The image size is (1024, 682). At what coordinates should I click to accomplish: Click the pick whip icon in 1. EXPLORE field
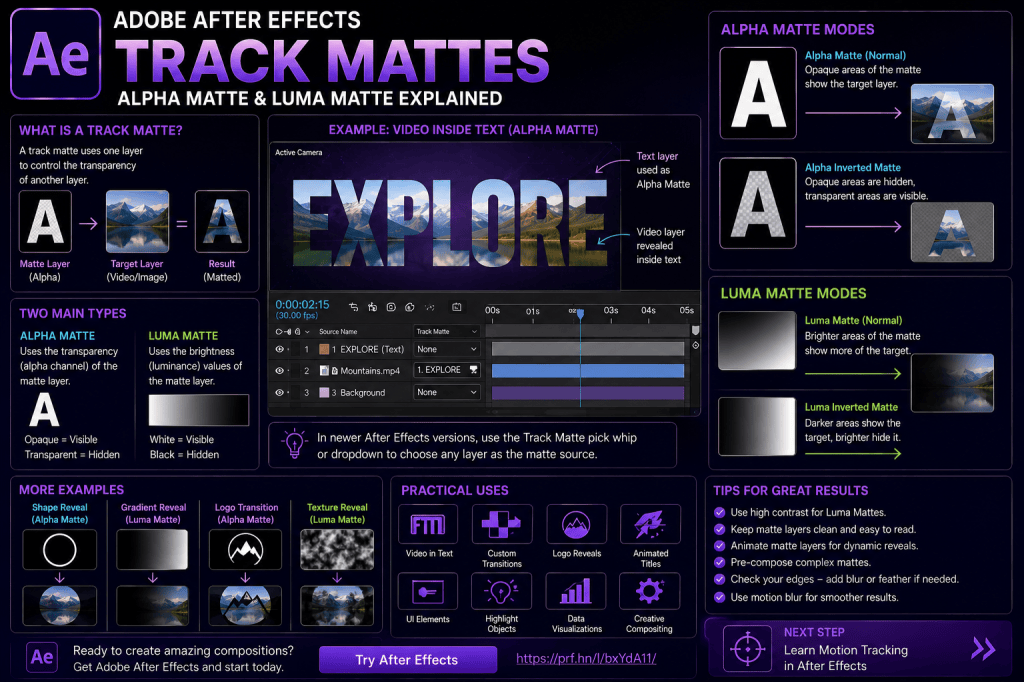pyautogui.click(x=473, y=370)
